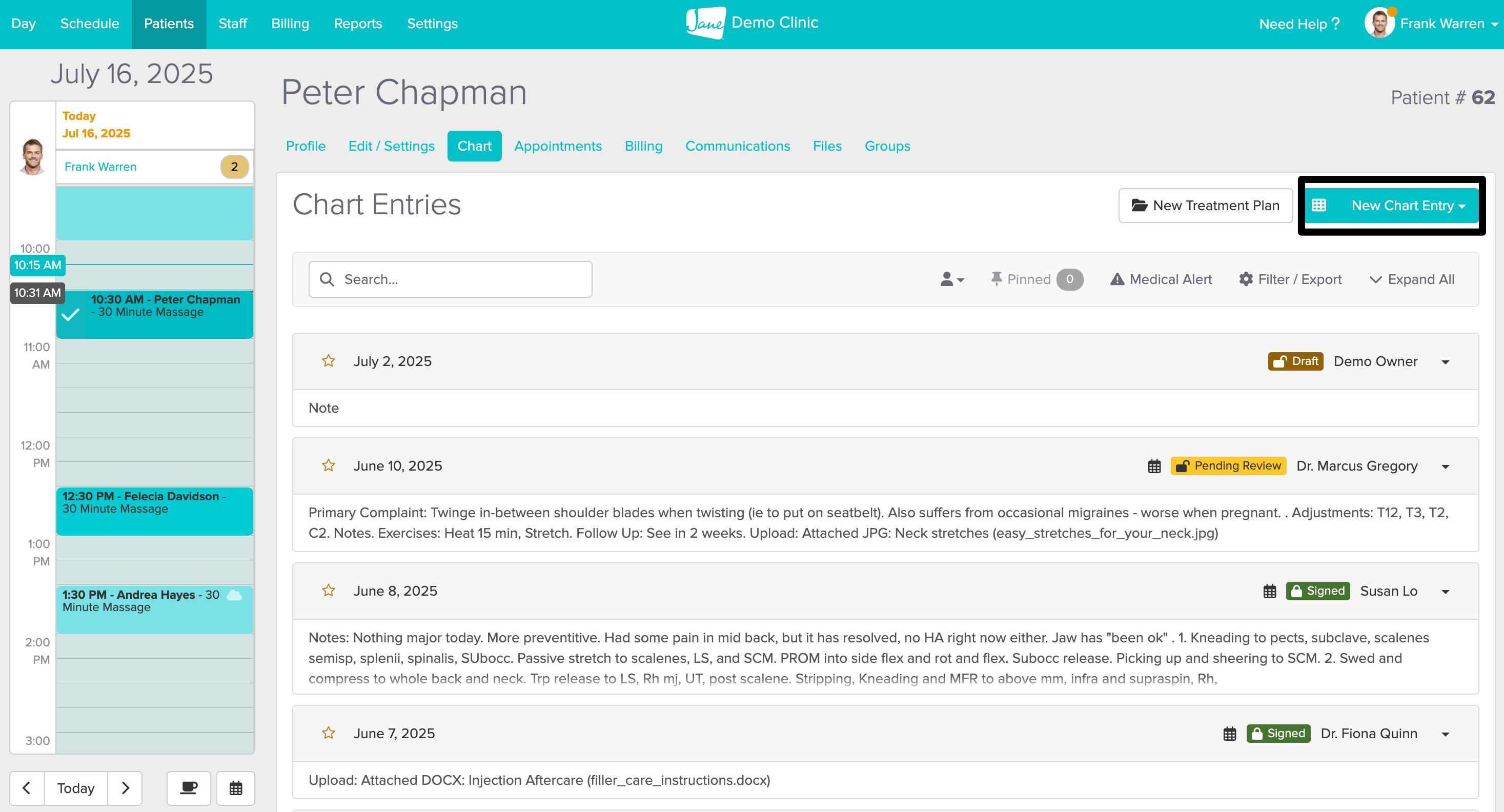The height and width of the screenshot is (812, 1504).
Task: Click staff photo in schedule sidebar
Action: pyautogui.click(x=32, y=157)
